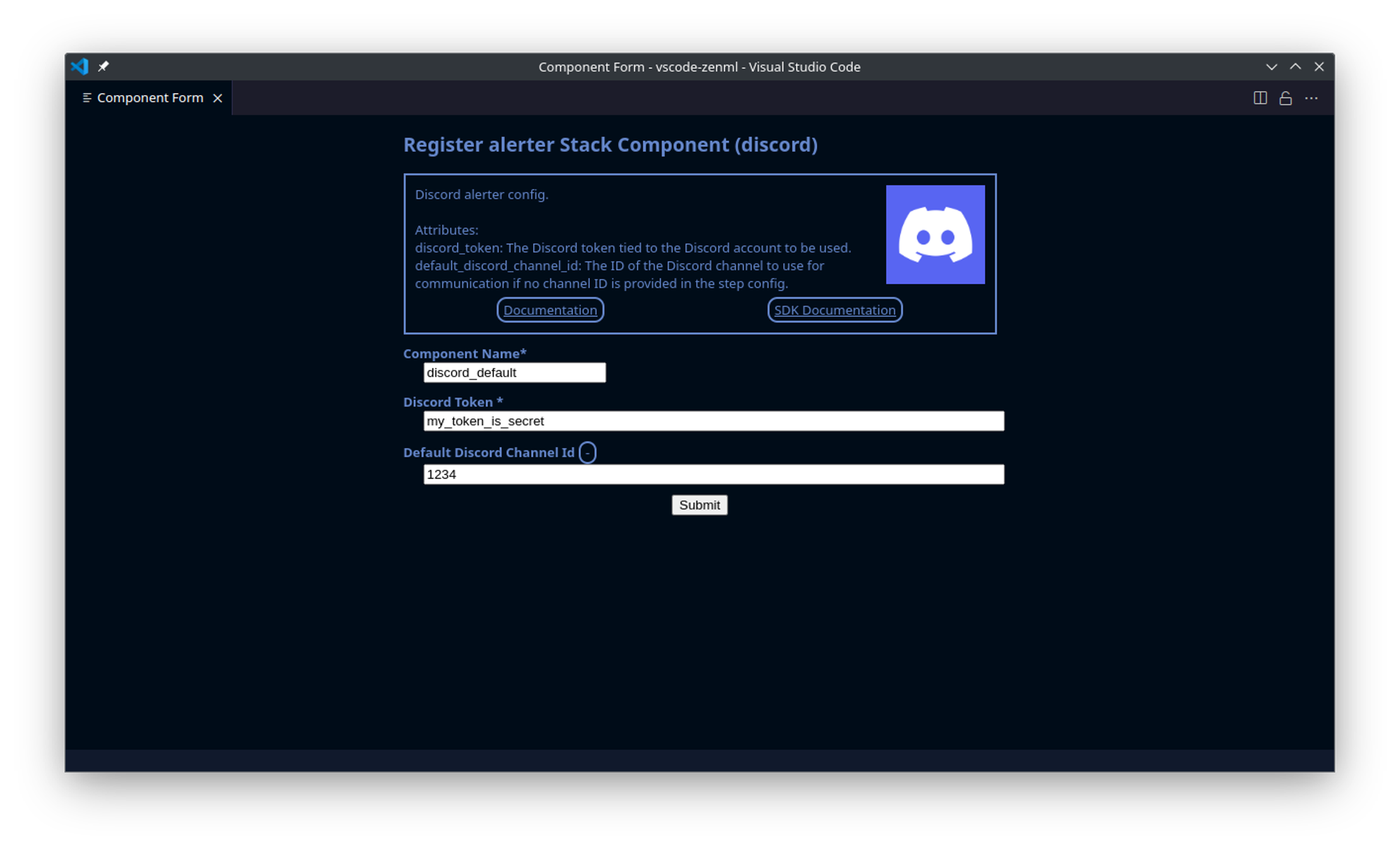Click the Register alerter Stack Component heading
Image resolution: width=1400 pixels, height=849 pixels.
610,144
